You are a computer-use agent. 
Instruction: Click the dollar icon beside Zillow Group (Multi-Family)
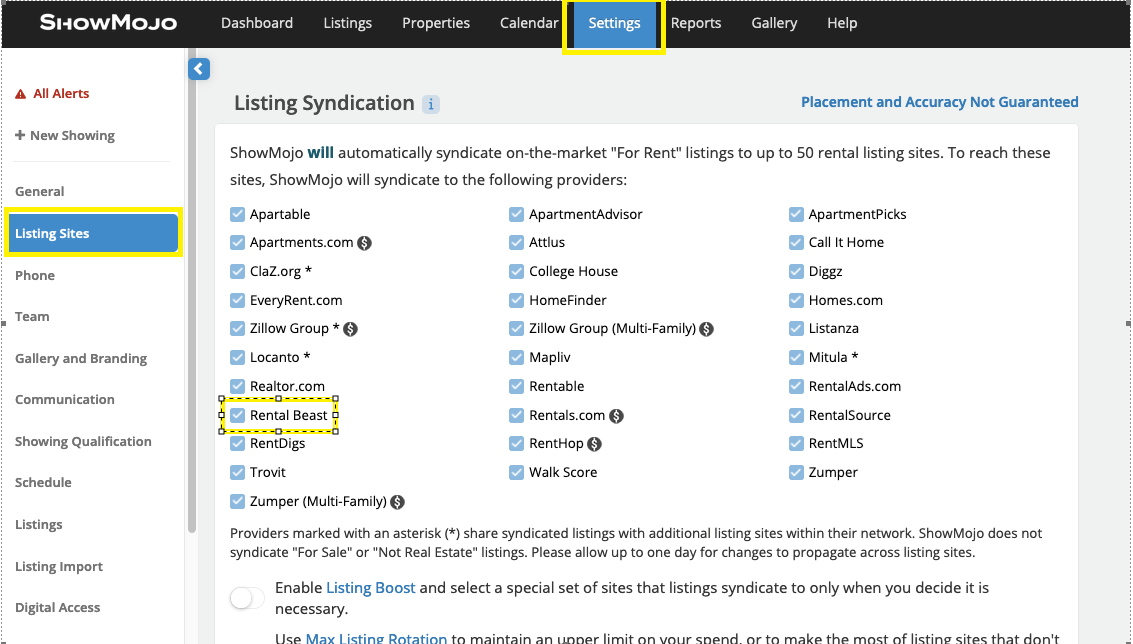706,328
